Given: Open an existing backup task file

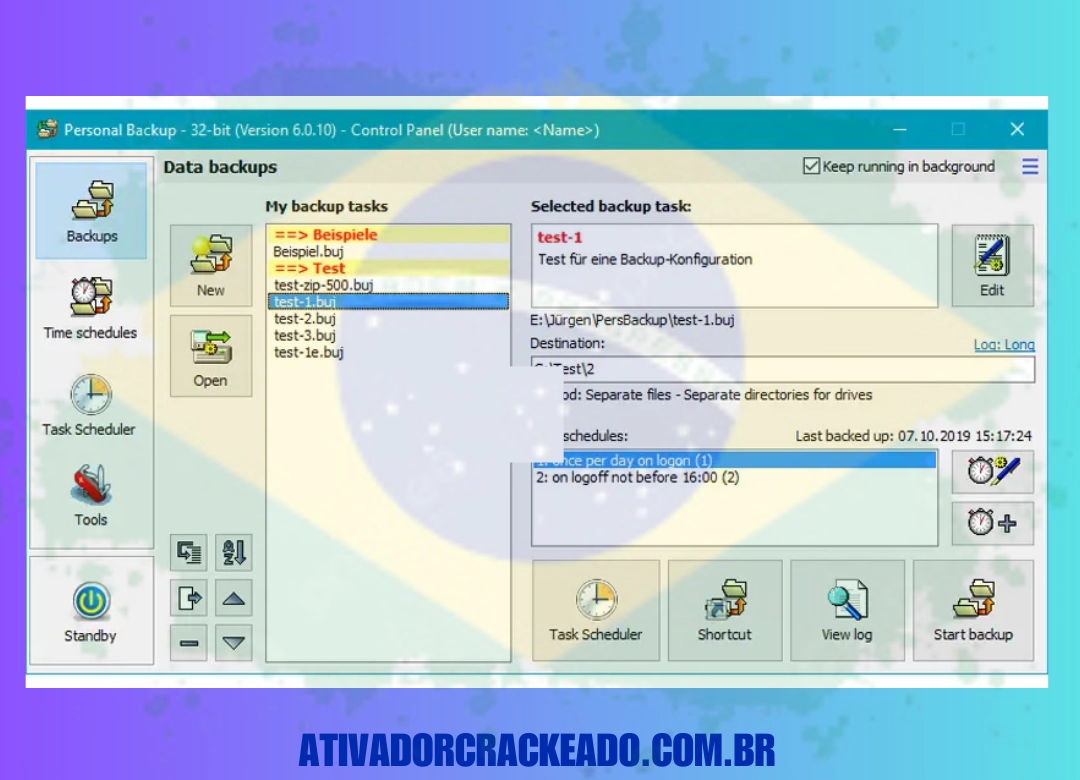Looking at the screenshot, I should 211,356.
